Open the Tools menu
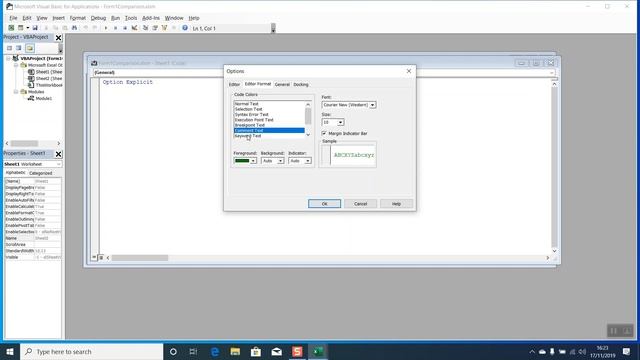The height and width of the screenshot is (360, 640). [x=131, y=18]
